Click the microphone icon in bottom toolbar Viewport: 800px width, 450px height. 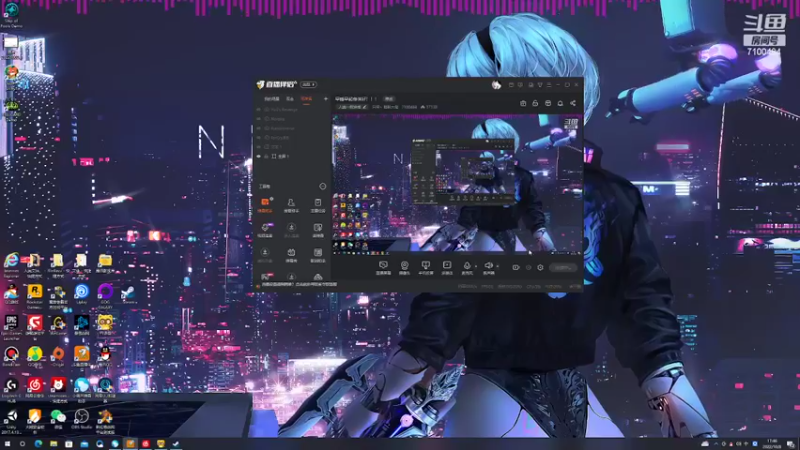[466, 267]
